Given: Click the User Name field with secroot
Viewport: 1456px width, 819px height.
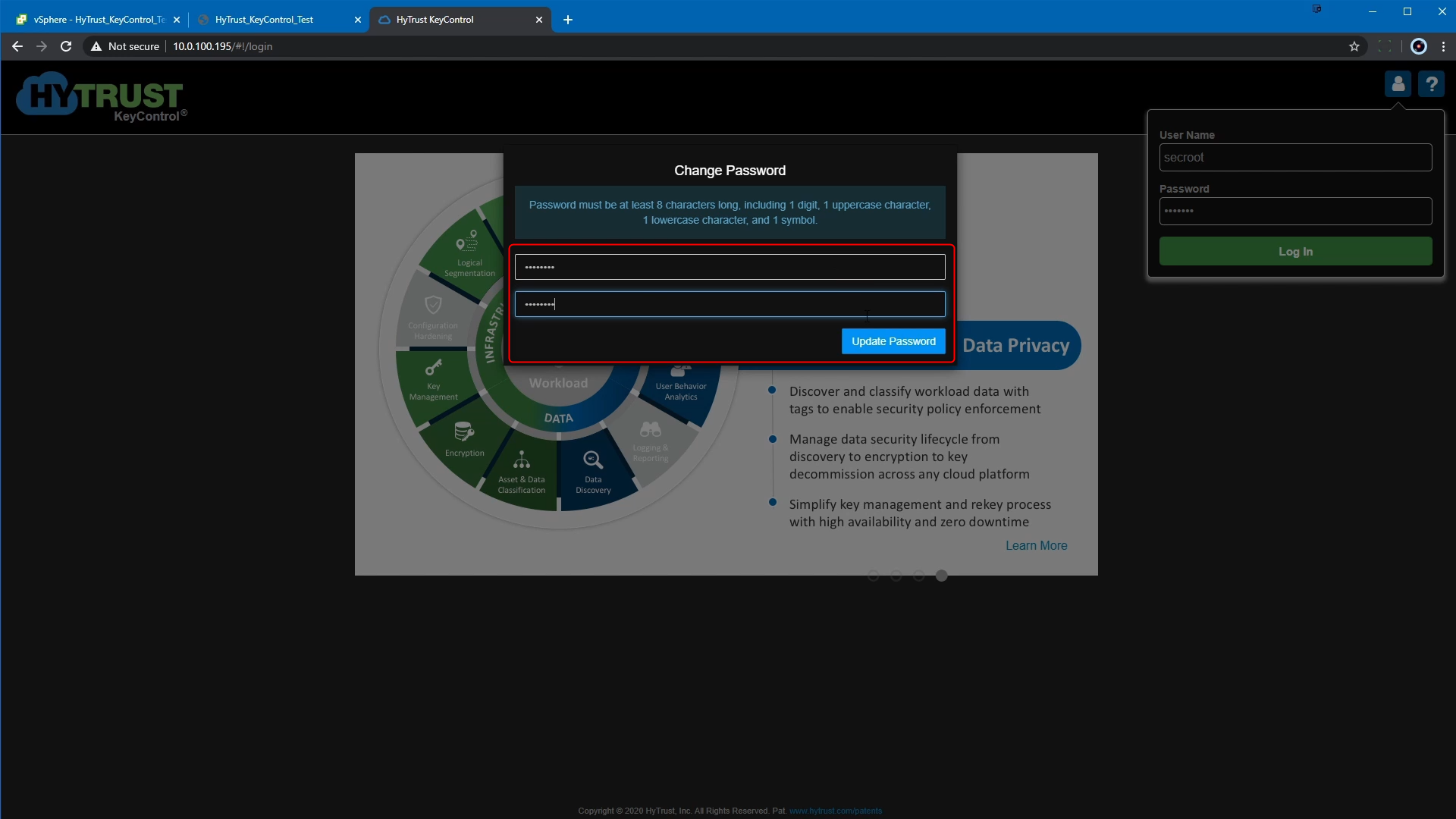Looking at the screenshot, I should click(1295, 158).
